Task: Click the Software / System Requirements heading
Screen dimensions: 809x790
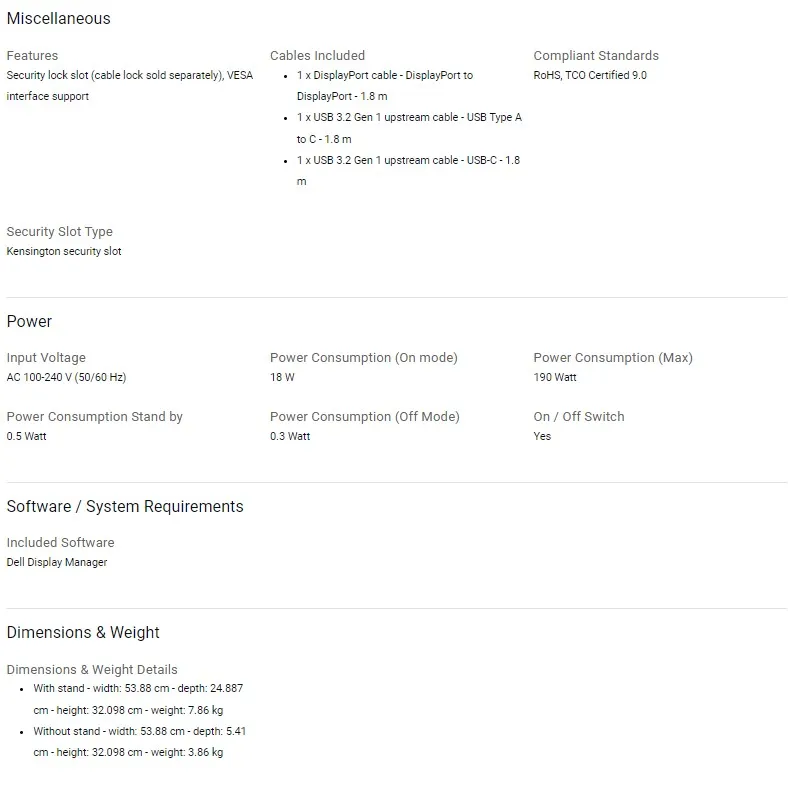Action: 125,506
